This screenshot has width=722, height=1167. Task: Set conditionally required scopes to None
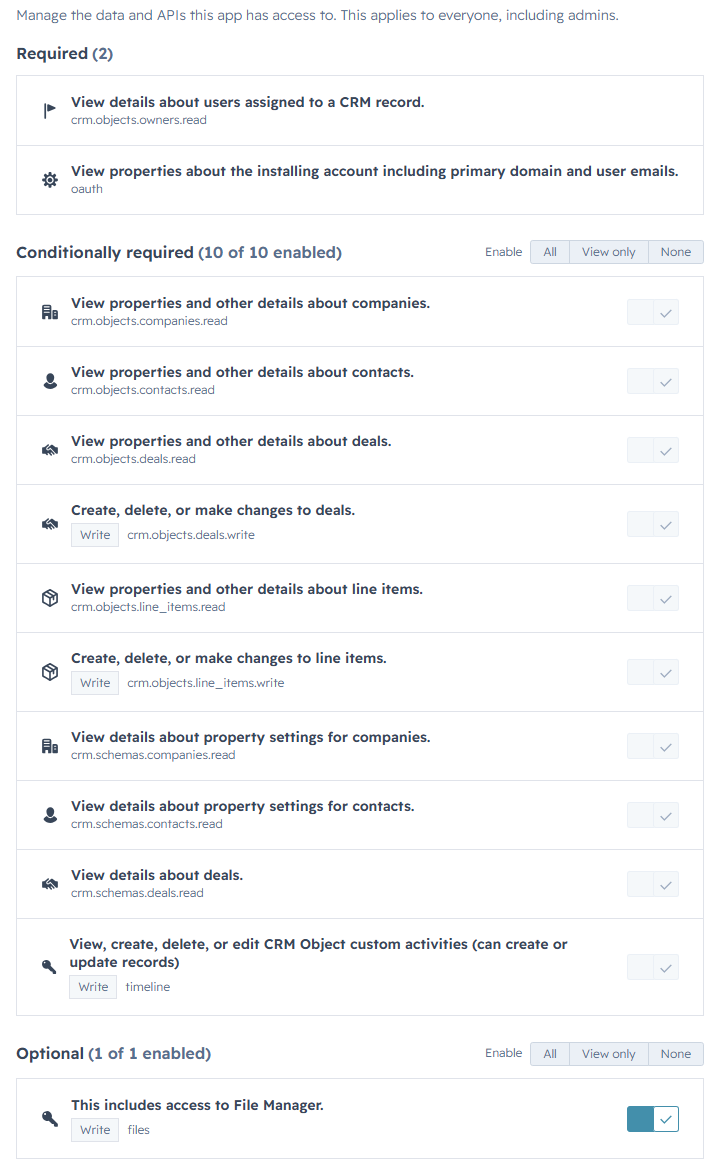point(676,252)
